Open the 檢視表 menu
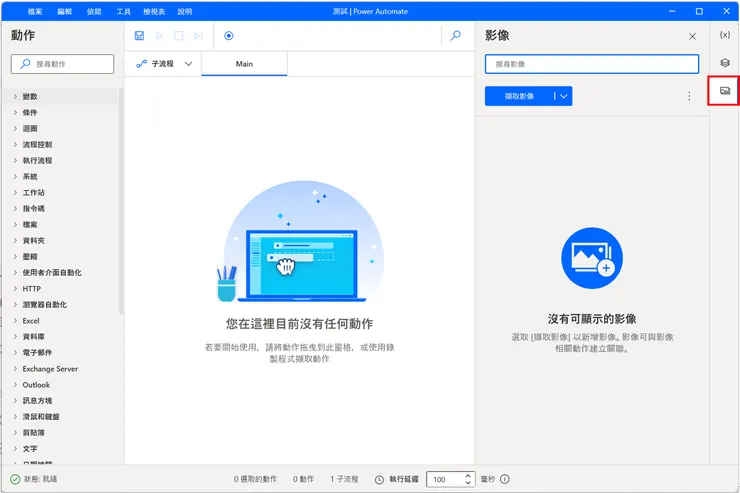This screenshot has width=740, height=493. tap(154, 11)
